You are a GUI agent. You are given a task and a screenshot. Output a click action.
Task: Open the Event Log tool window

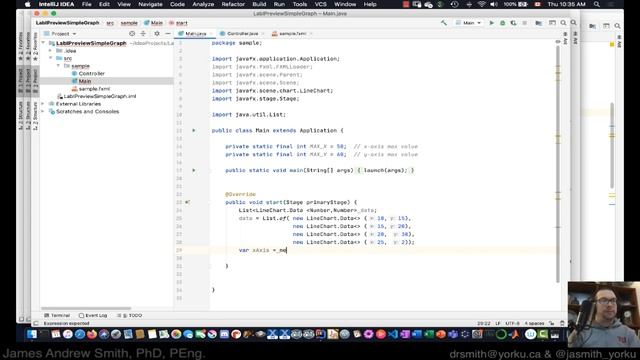93,316
